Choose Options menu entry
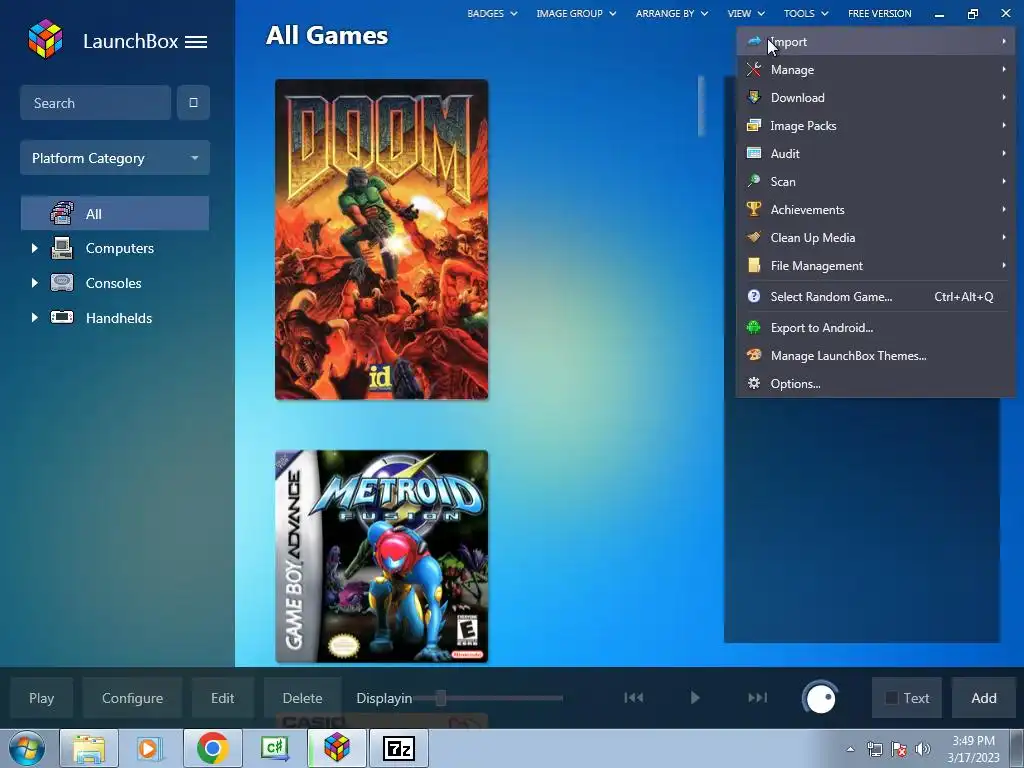 tap(876, 383)
